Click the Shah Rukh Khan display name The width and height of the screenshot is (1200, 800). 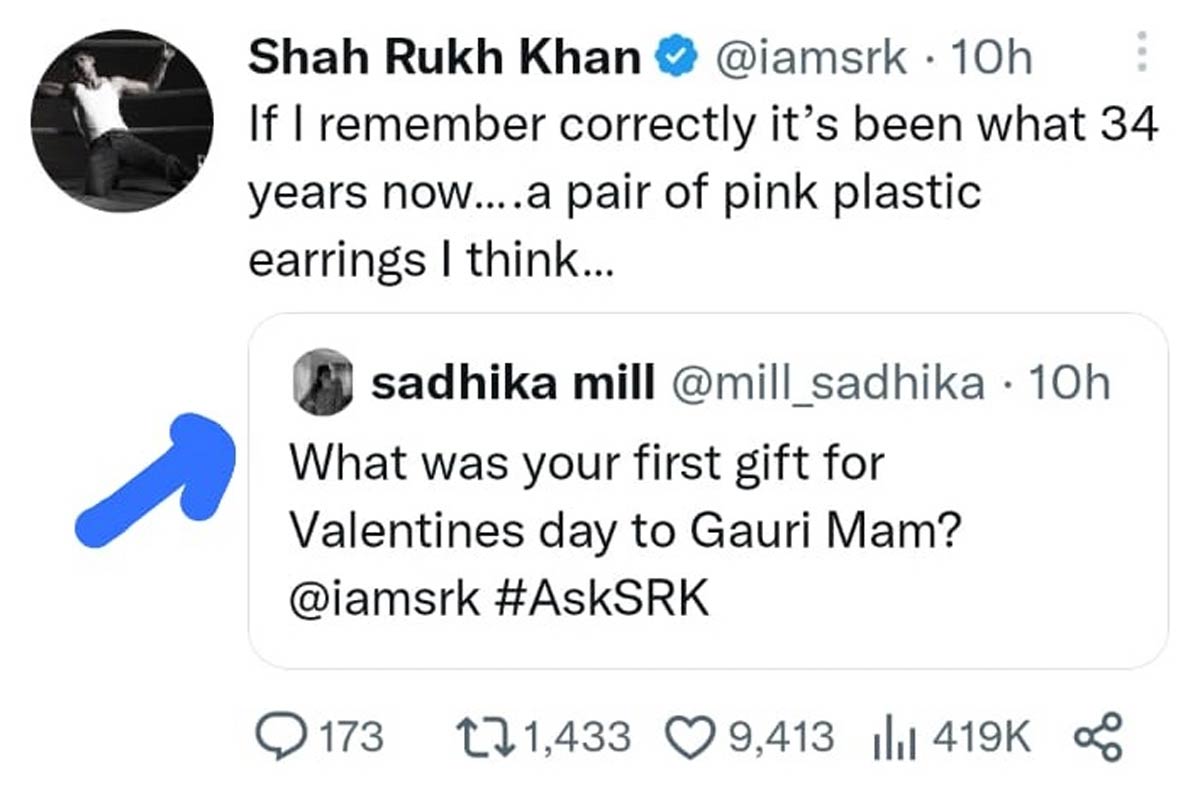[445, 58]
